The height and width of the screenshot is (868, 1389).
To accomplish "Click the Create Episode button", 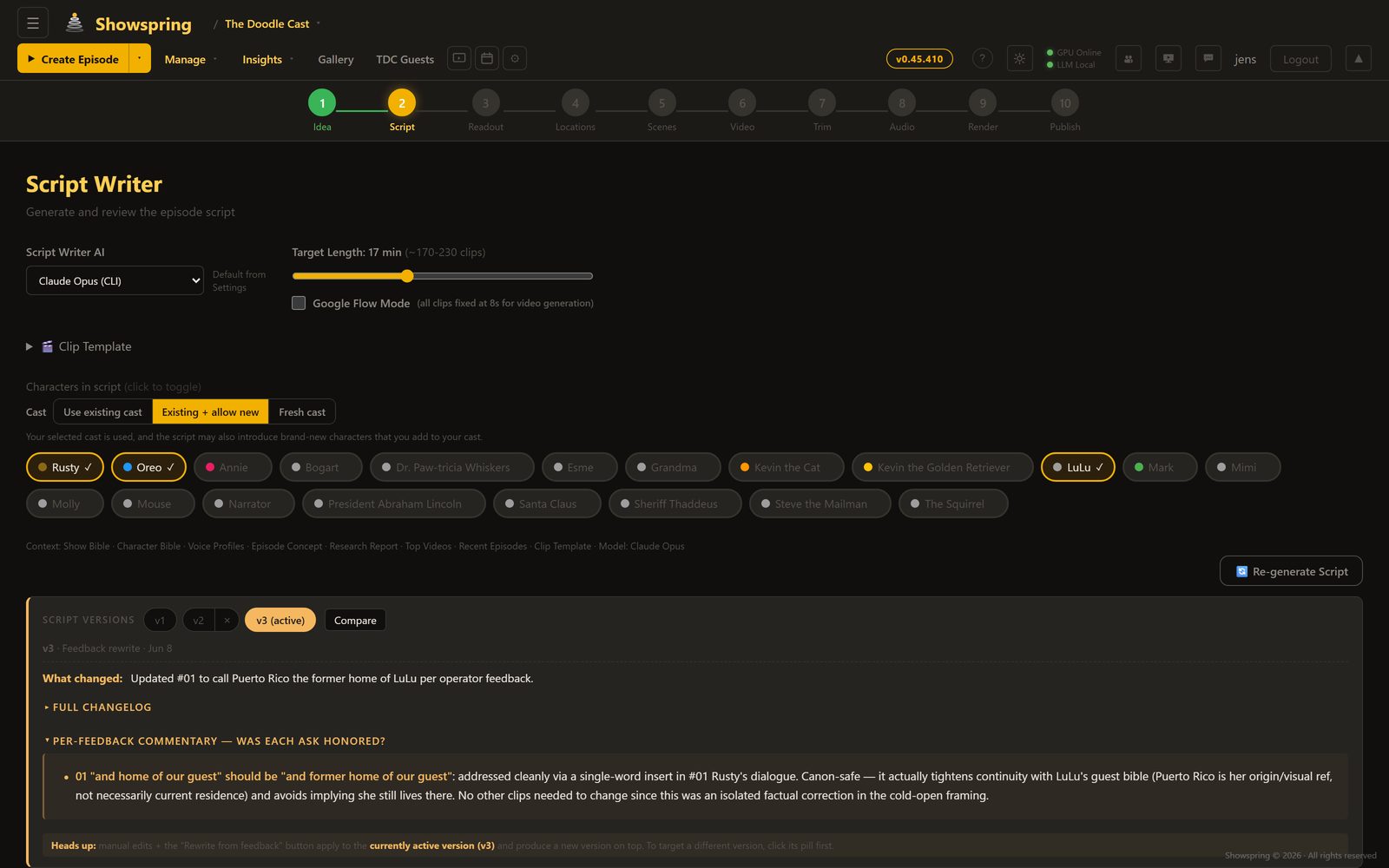I will pyautogui.click(x=73, y=58).
